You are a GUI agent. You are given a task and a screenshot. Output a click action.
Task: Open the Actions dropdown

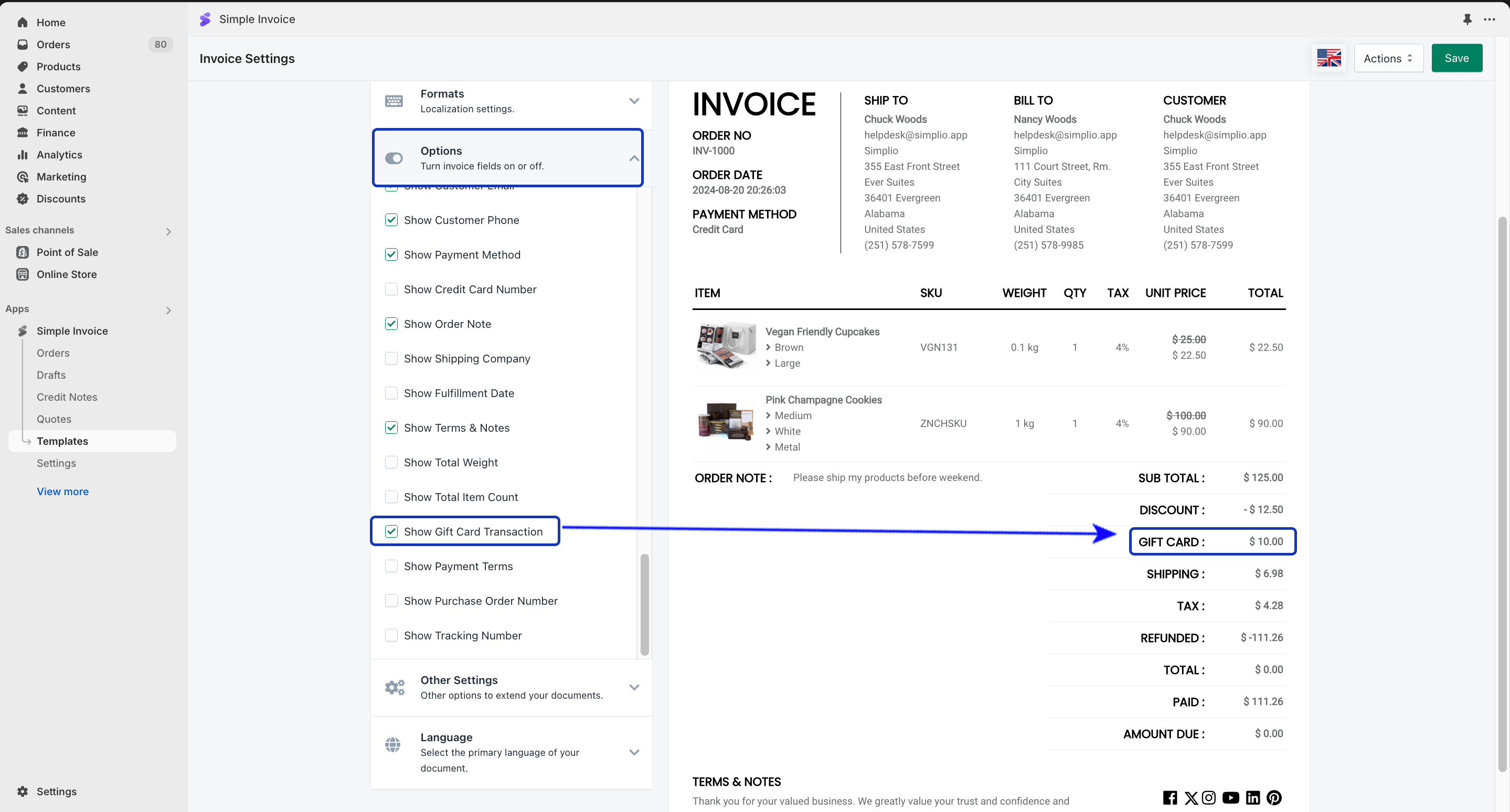[x=1387, y=58]
